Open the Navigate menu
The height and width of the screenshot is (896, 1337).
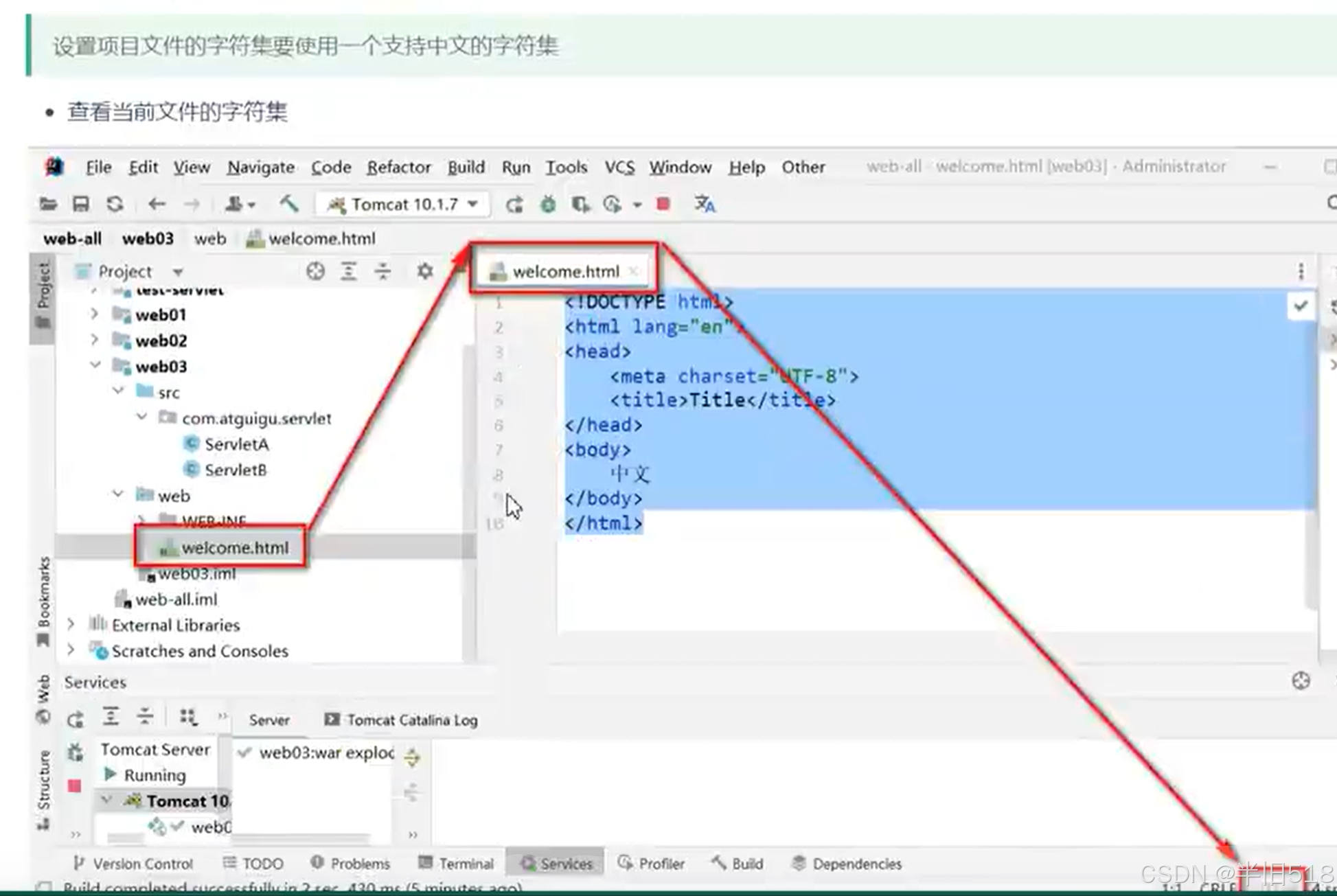pos(261,168)
